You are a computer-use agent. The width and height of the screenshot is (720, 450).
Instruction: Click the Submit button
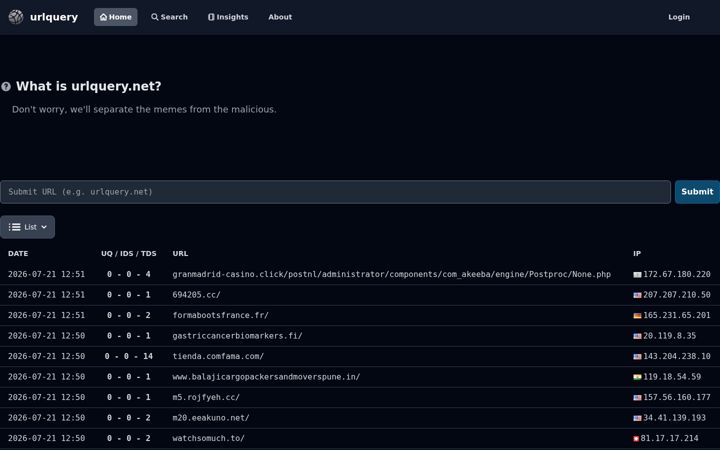(697, 192)
